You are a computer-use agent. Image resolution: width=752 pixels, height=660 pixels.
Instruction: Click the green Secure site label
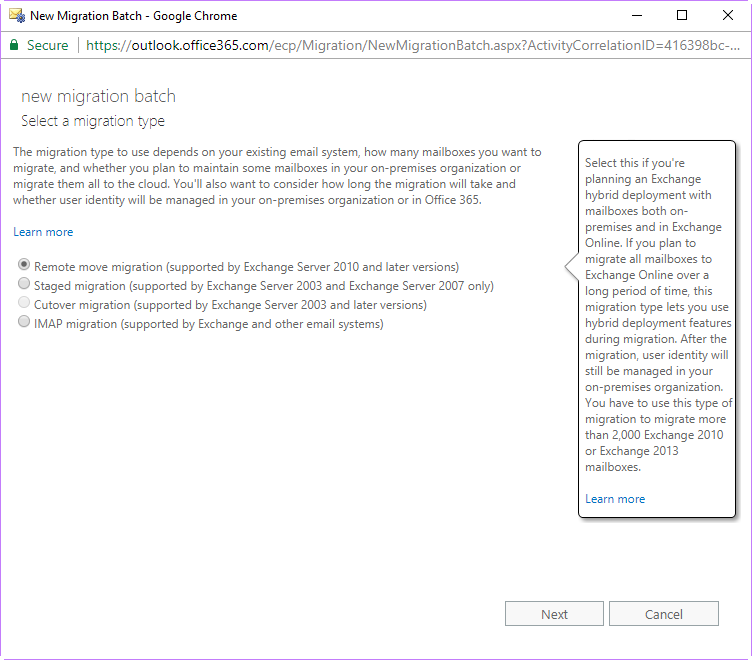[x=47, y=45]
